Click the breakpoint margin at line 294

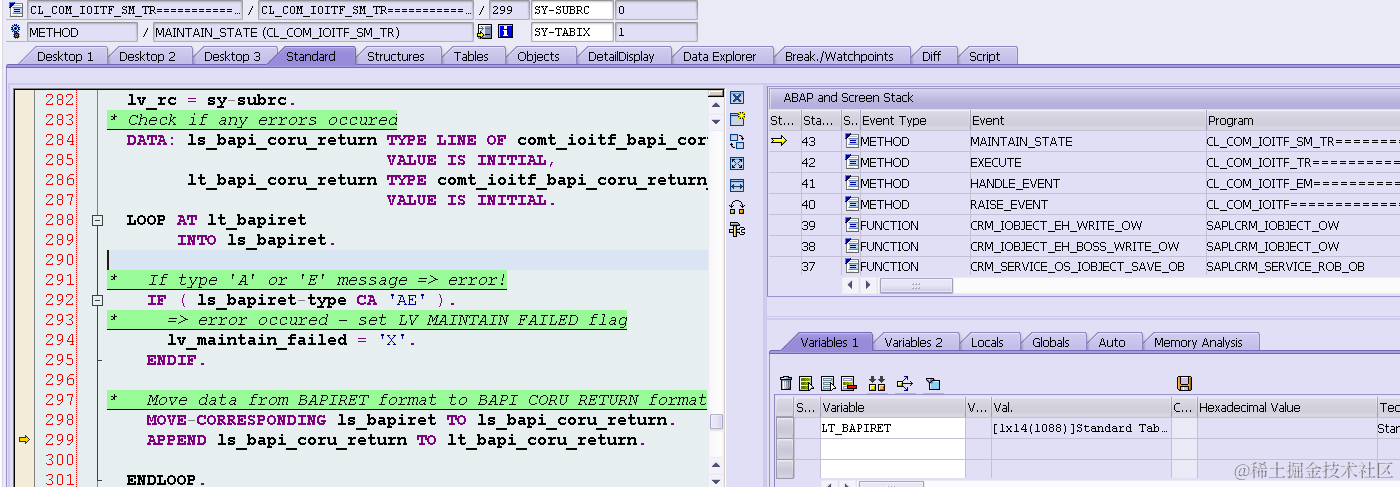(x=24, y=340)
